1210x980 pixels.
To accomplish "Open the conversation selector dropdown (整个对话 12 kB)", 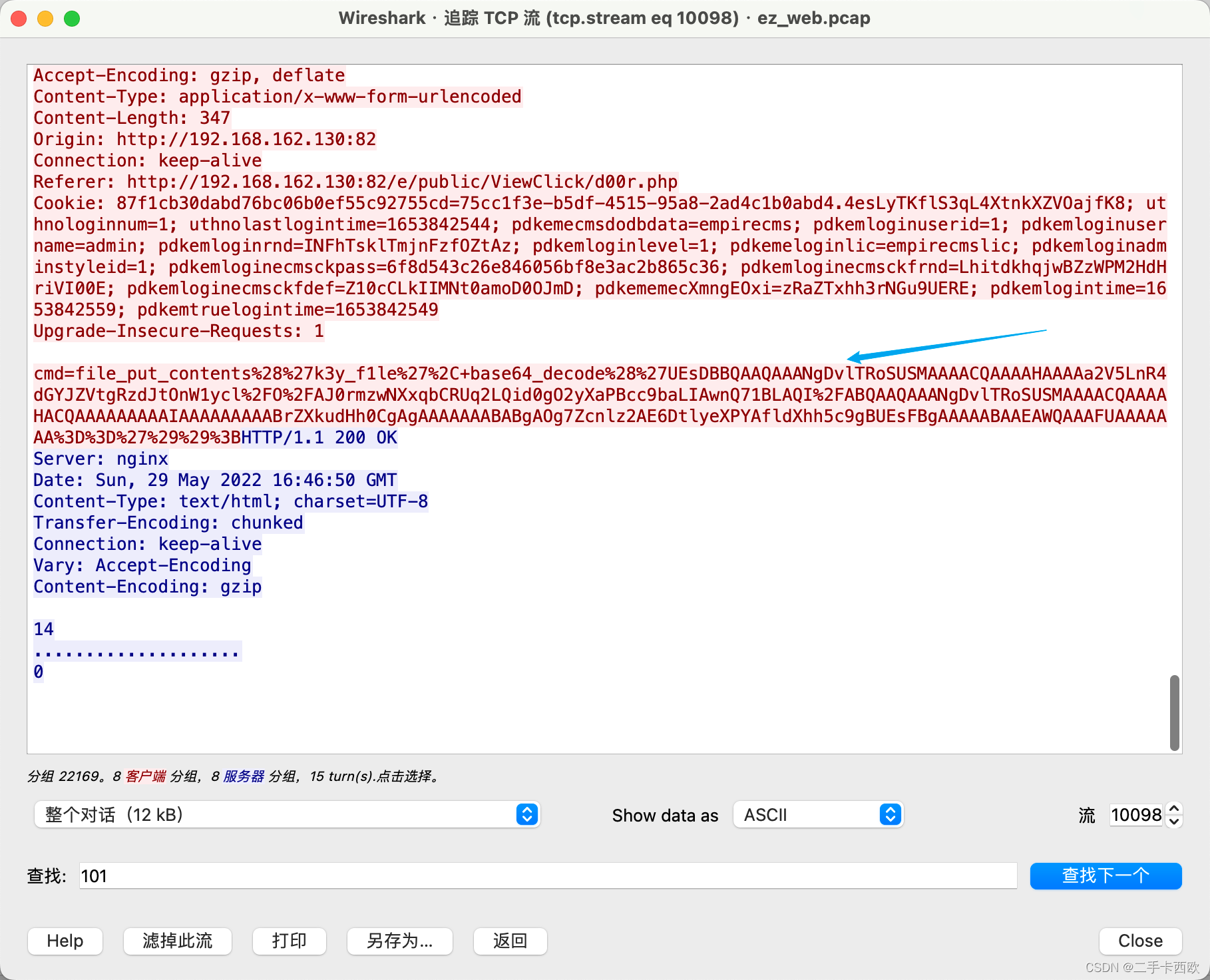I will coord(287,814).
